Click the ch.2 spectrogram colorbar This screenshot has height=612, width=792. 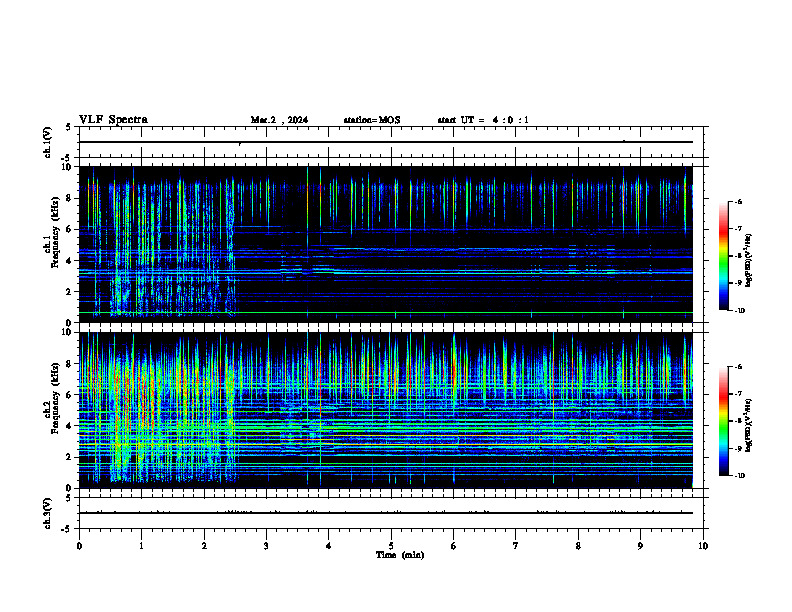tap(724, 421)
